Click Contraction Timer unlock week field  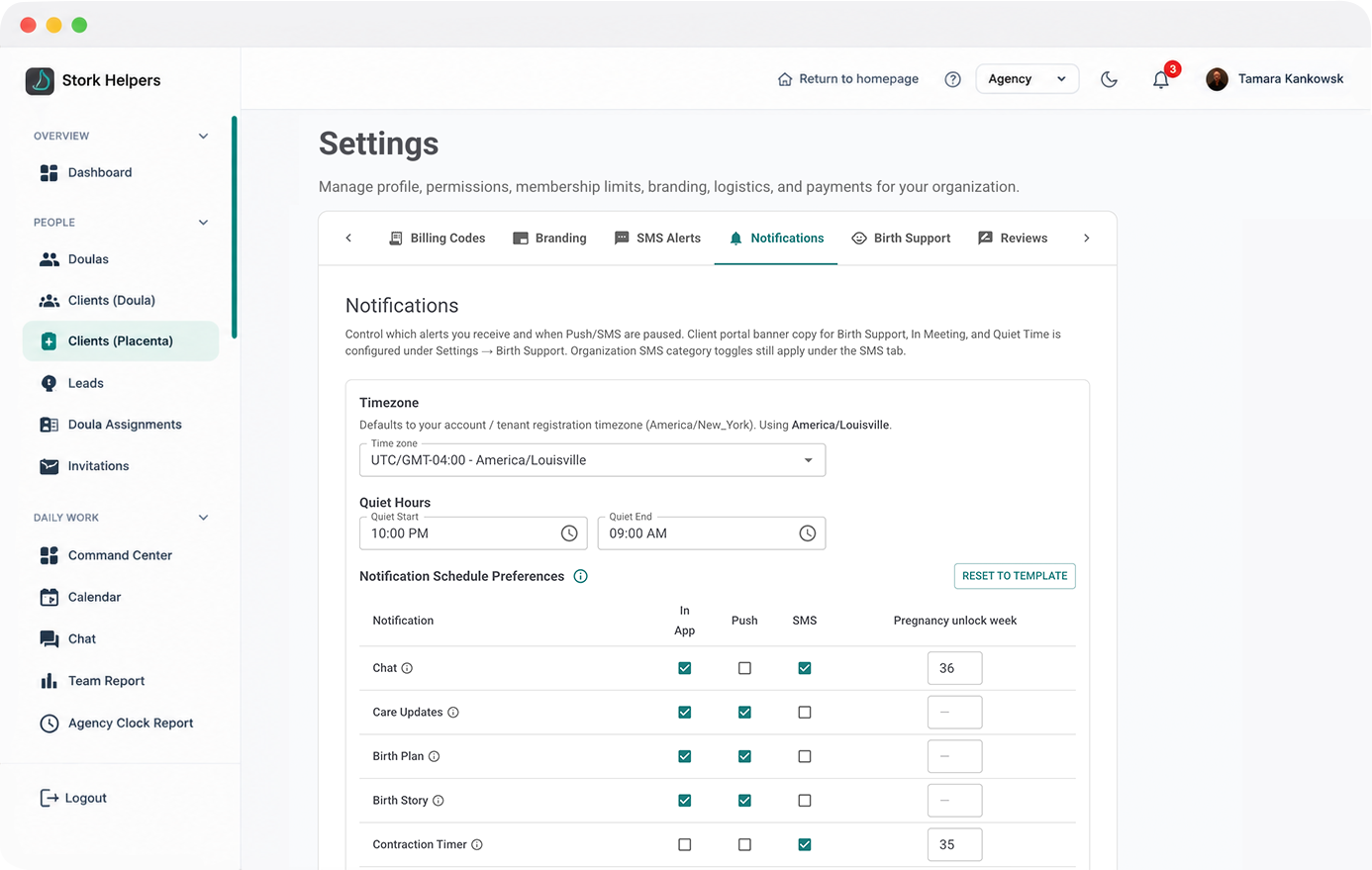pos(955,844)
